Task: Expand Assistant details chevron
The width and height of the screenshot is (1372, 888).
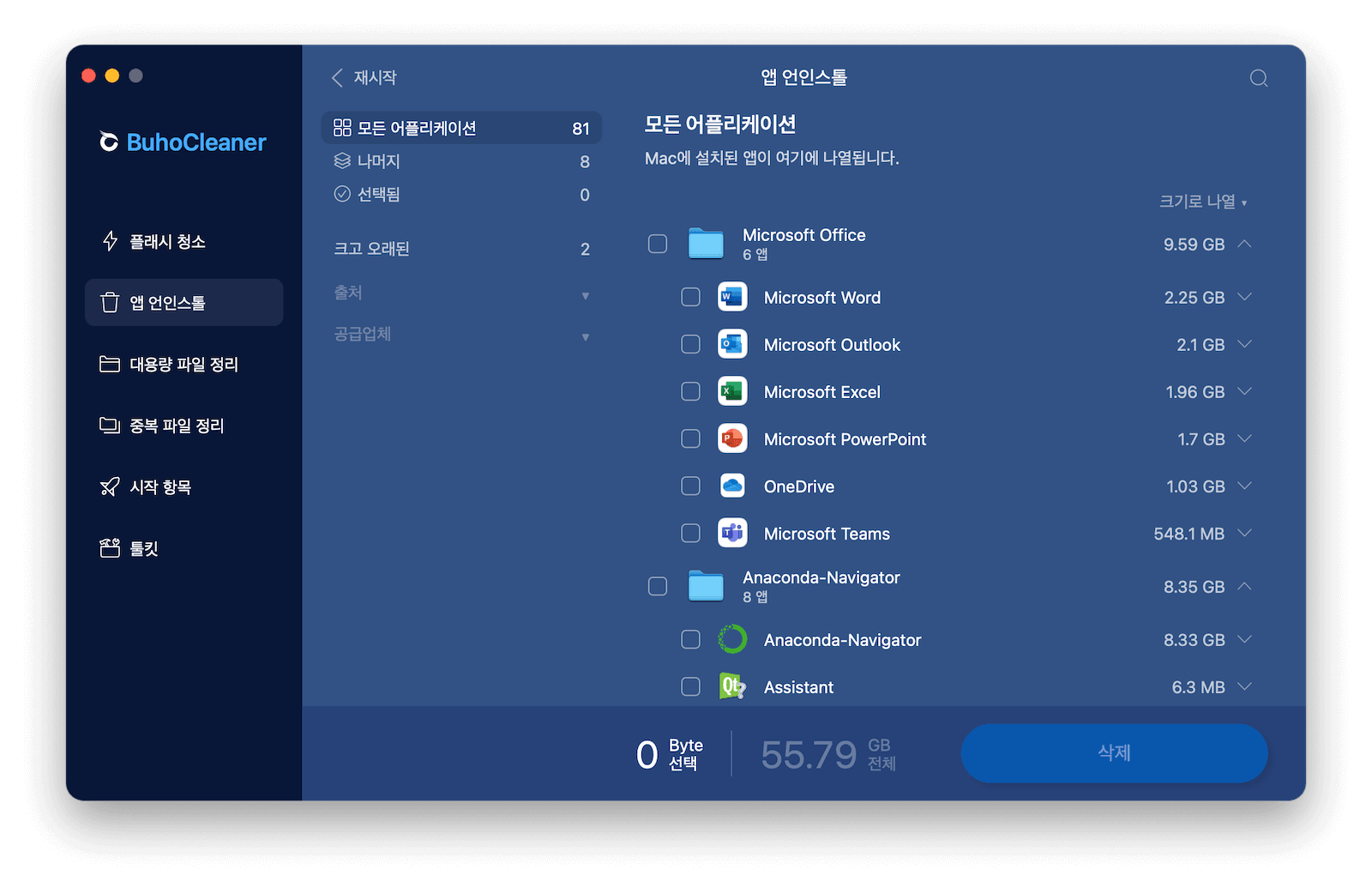Action: click(1245, 686)
